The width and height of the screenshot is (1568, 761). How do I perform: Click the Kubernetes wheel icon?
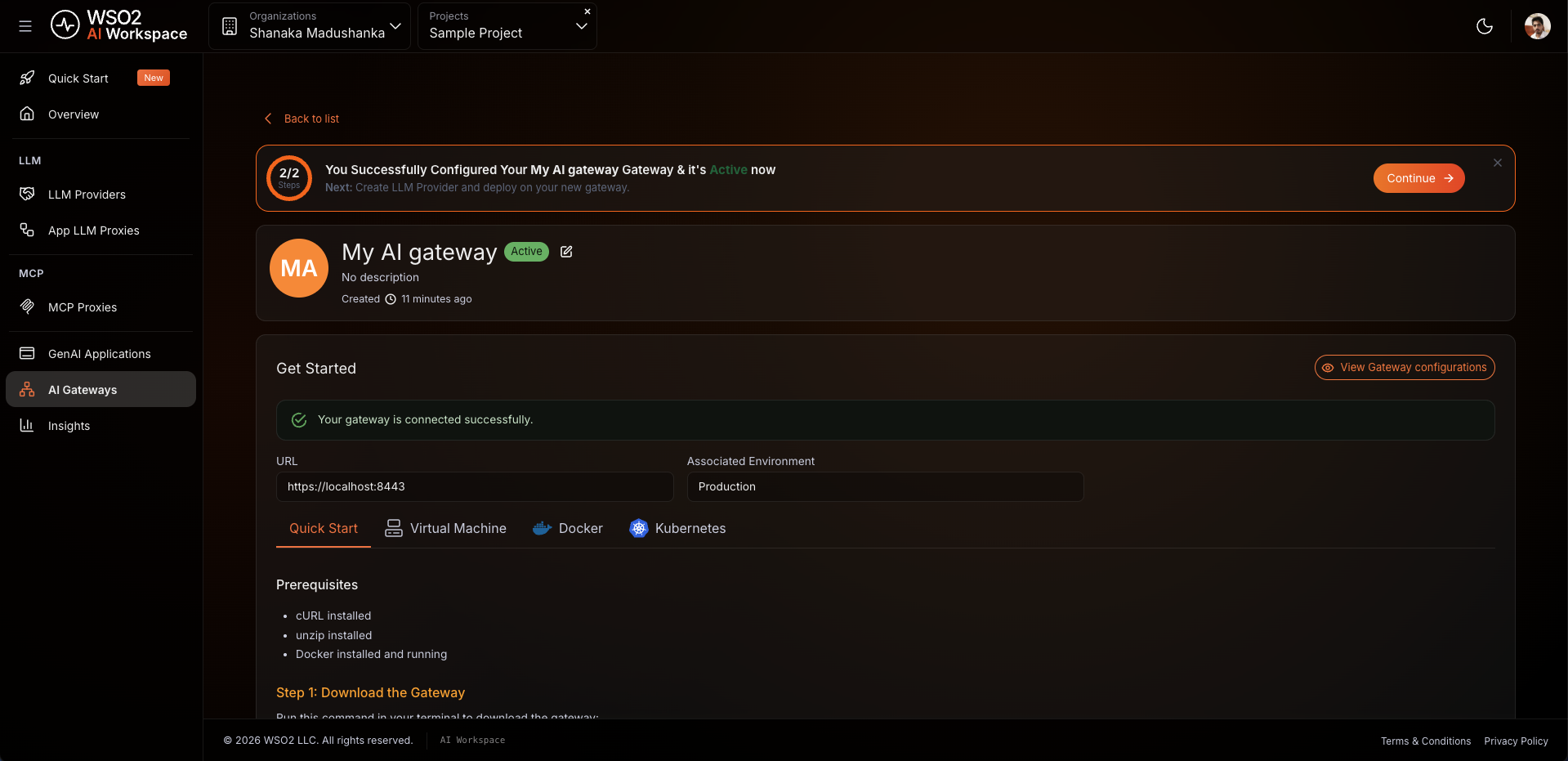(x=639, y=528)
